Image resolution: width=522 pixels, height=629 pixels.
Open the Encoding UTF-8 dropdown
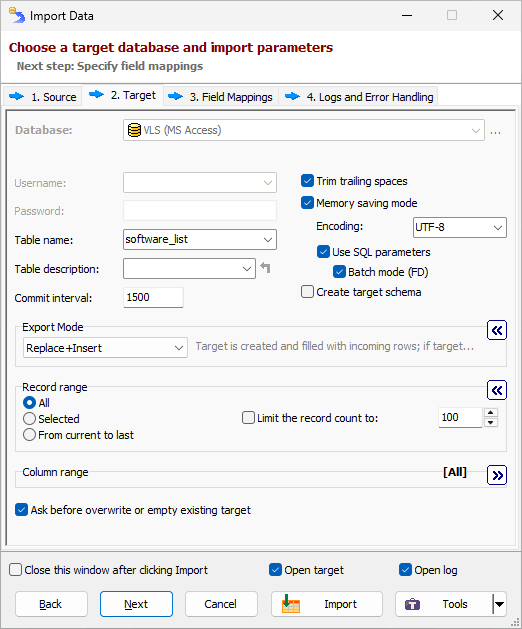pos(498,227)
